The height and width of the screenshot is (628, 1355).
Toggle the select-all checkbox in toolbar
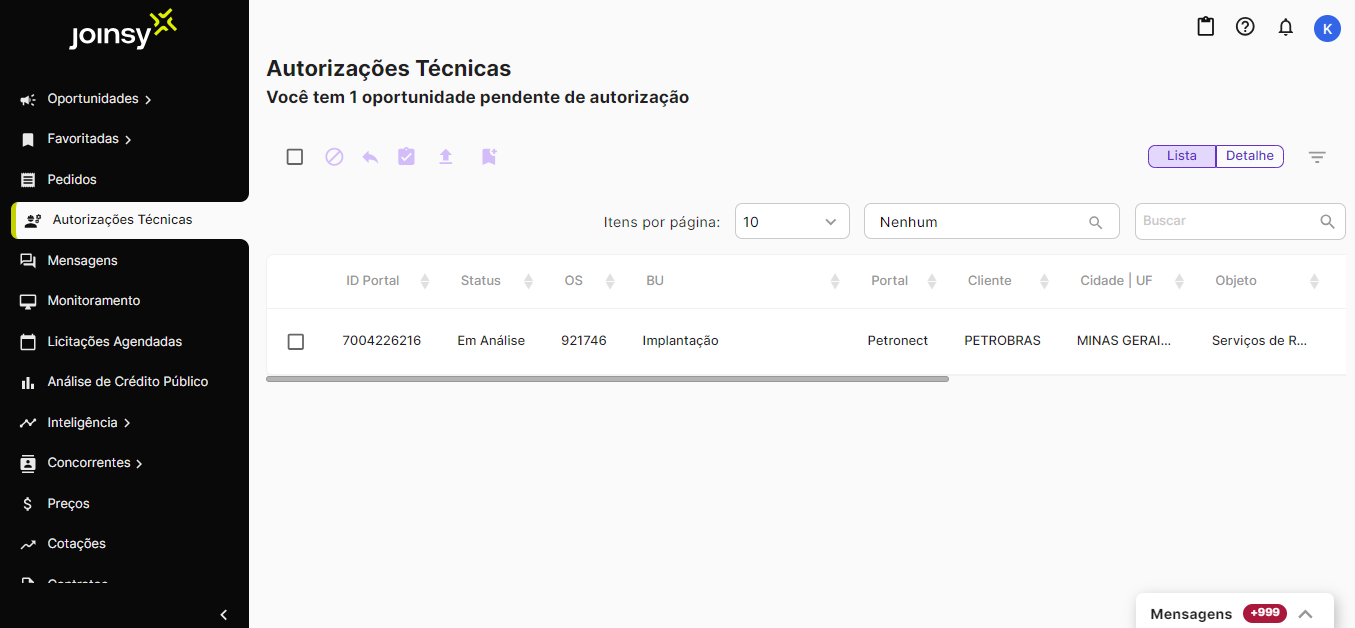(x=295, y=157)
